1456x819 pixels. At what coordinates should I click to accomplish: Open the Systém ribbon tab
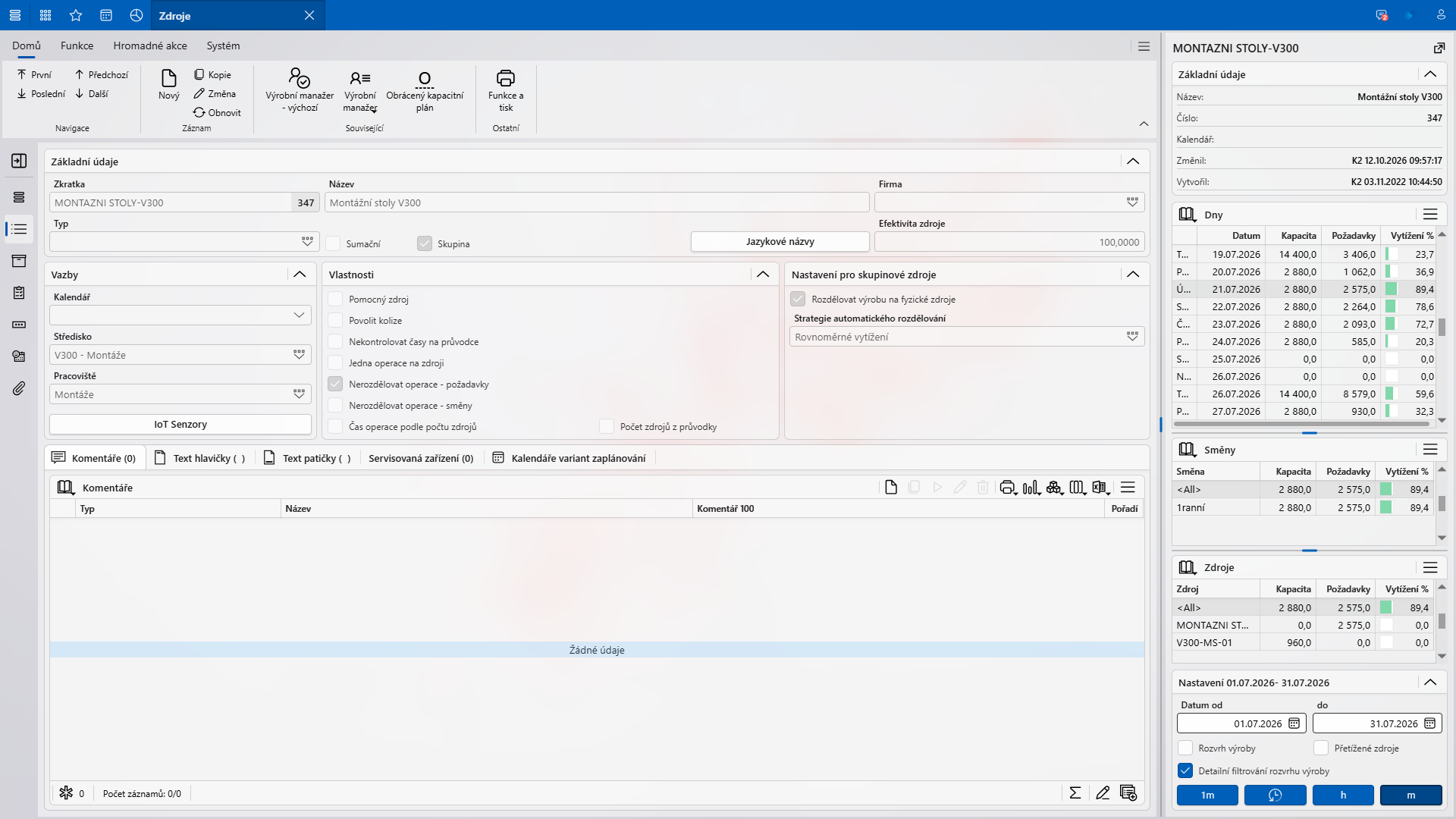223,45
